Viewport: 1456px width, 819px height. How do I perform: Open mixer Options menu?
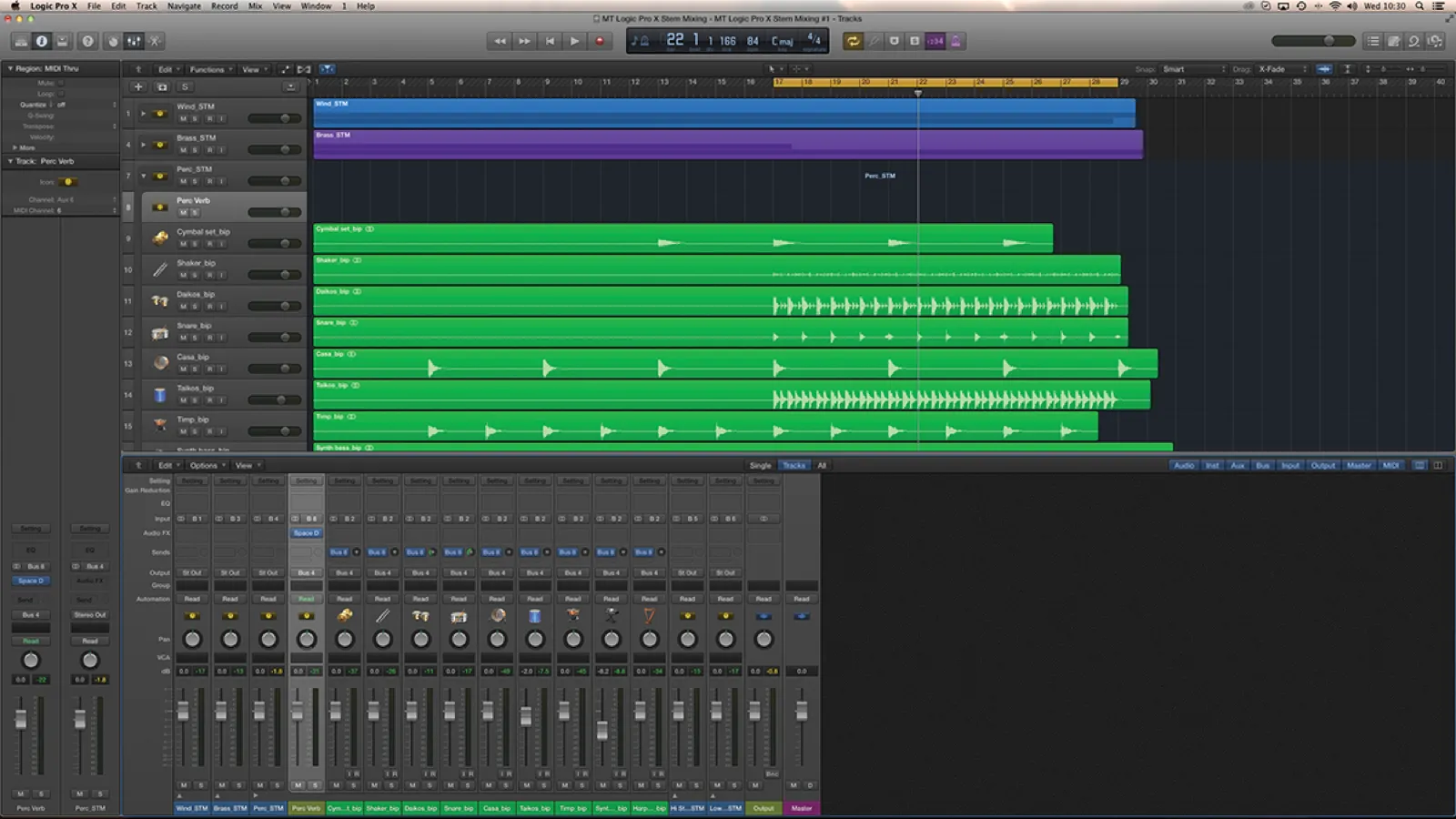point(206,465)
